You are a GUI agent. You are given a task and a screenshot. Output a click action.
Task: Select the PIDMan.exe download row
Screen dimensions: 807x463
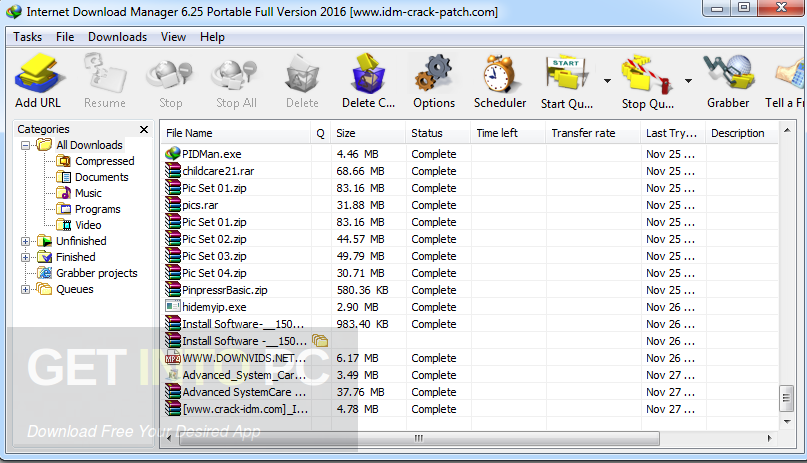tap(469, 154)
